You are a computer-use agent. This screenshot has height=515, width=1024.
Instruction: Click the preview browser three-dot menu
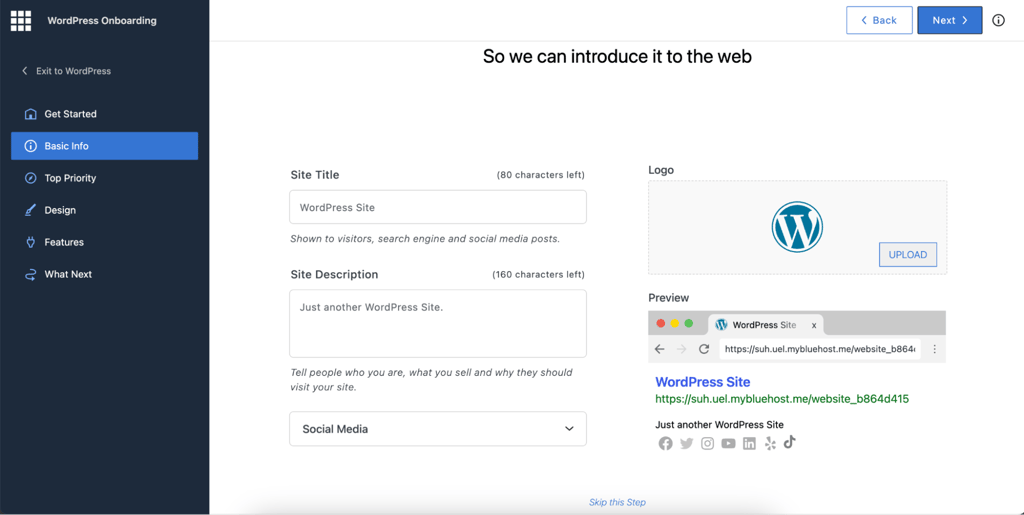tap(935, 349)
